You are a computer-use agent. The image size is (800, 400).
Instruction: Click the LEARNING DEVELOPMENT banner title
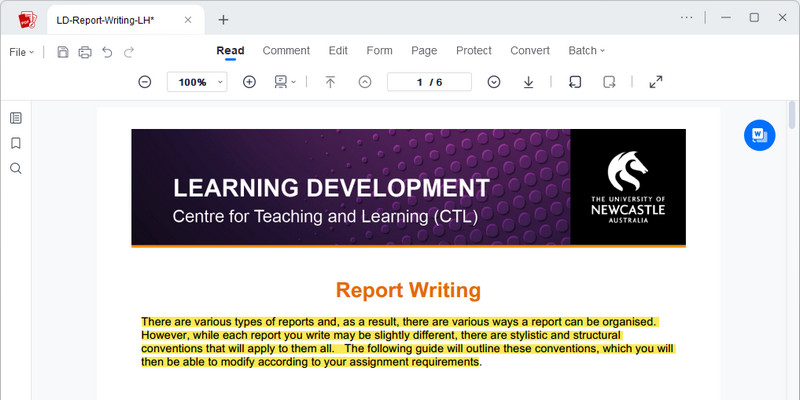click(x=331, y=188)
